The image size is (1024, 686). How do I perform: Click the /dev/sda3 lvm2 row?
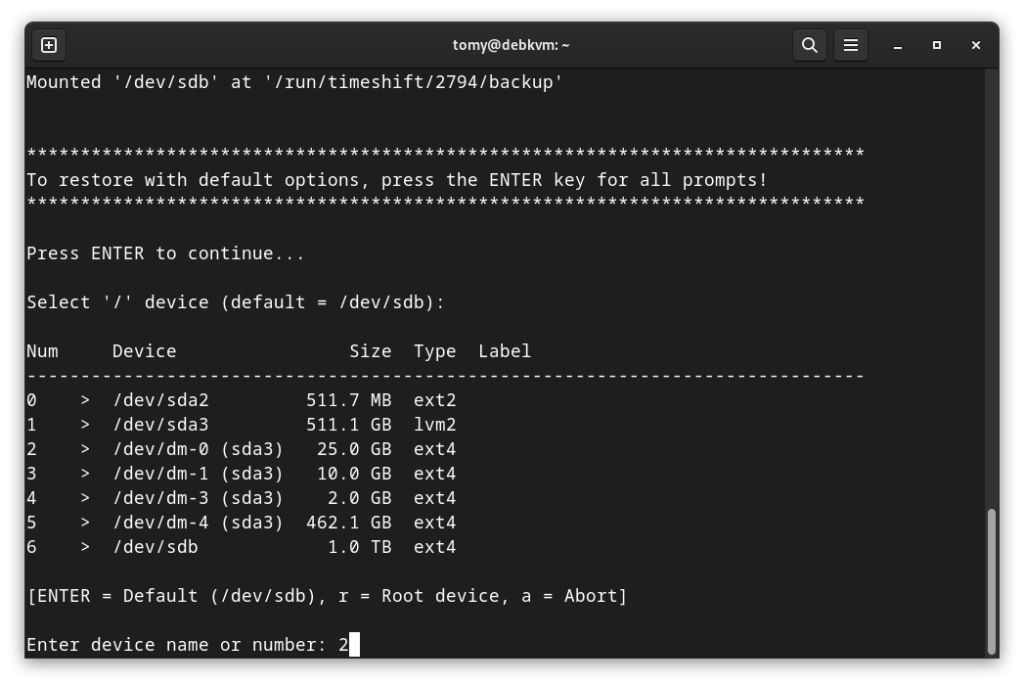(x=240, y=425)
